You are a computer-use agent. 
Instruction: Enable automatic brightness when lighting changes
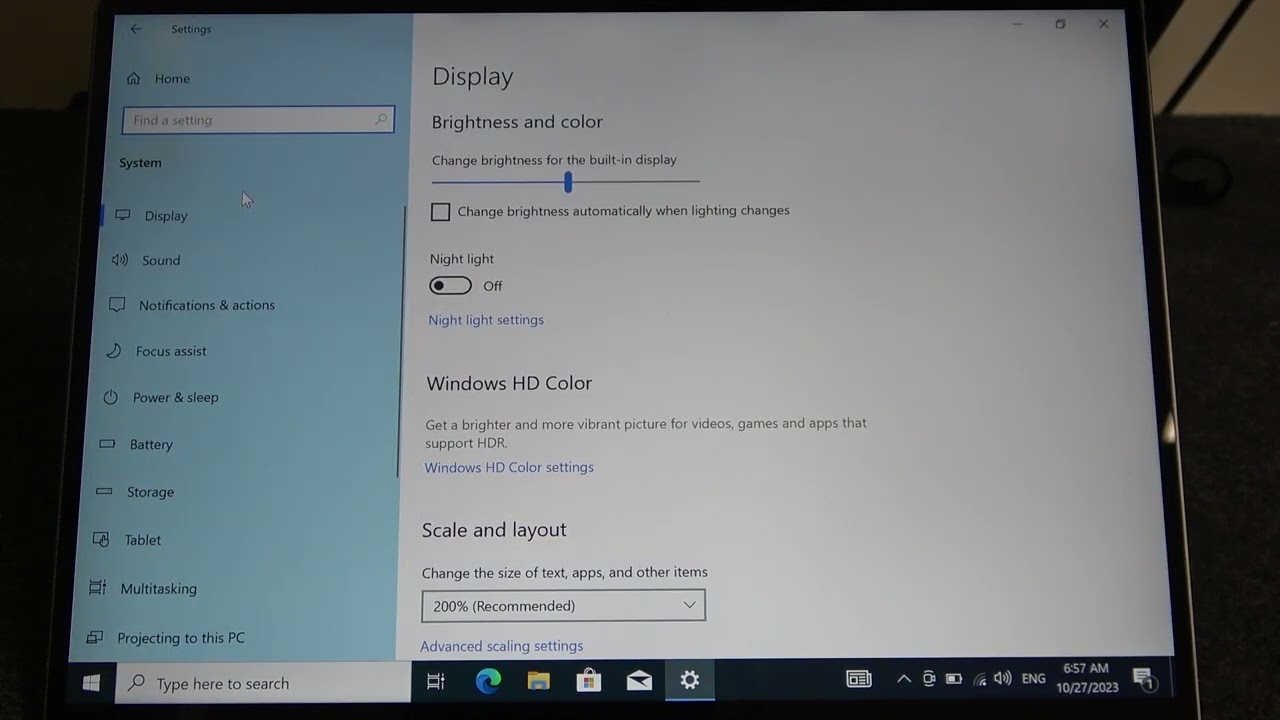tap(440, 212)
